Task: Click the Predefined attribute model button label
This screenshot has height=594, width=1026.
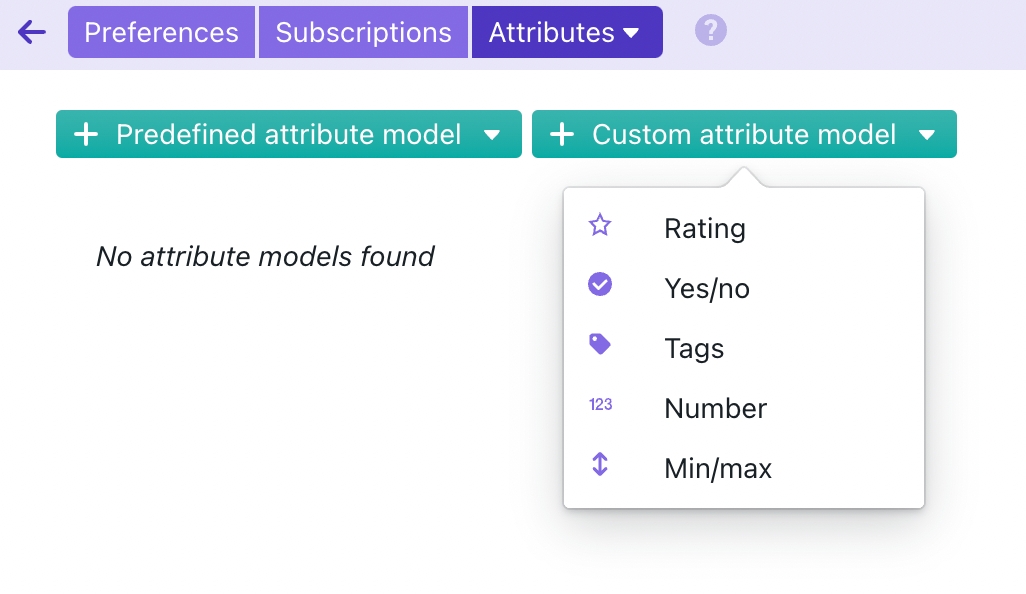Action: (x=288, y=134)
